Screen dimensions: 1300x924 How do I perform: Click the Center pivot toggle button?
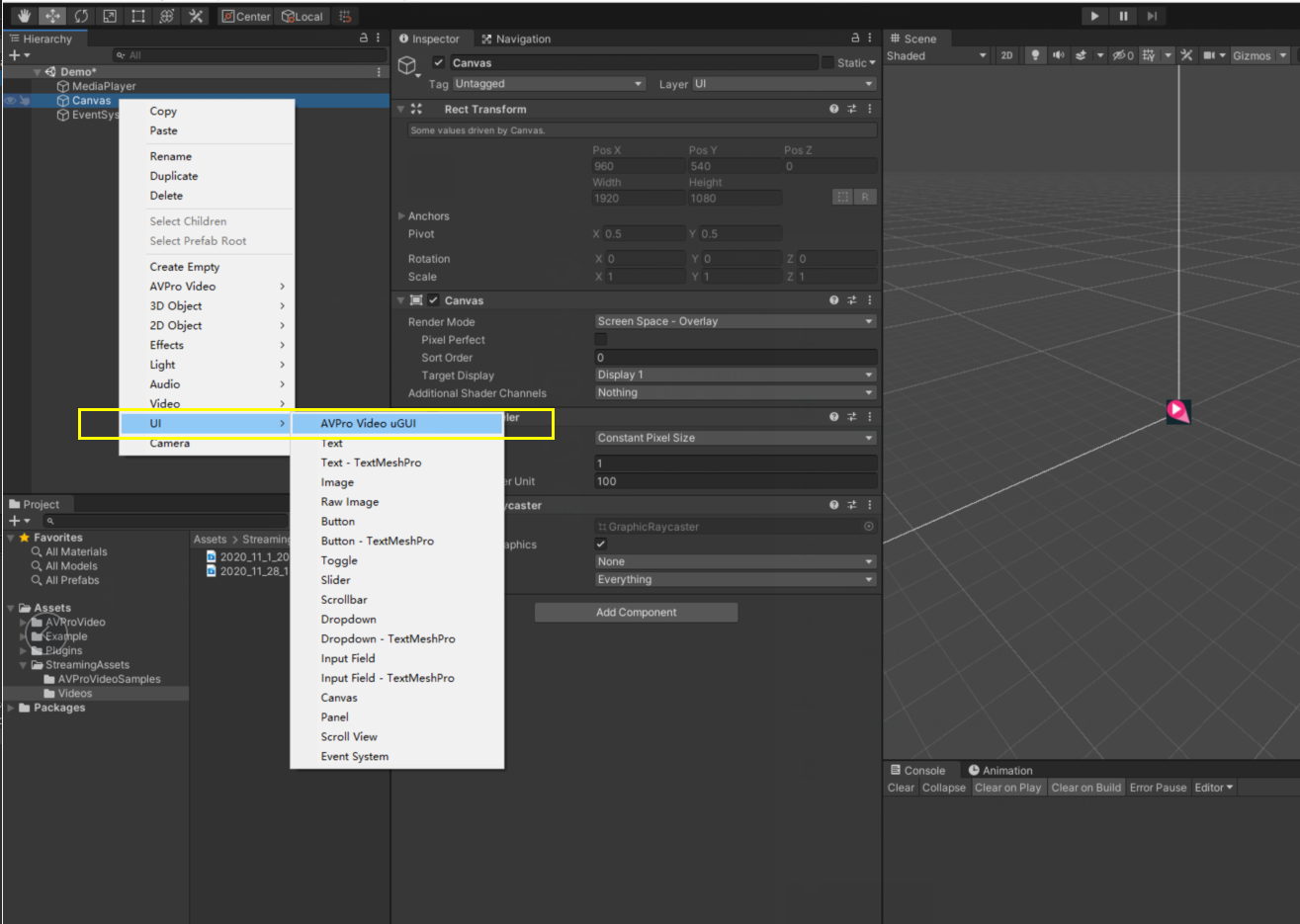pos(245,16)
